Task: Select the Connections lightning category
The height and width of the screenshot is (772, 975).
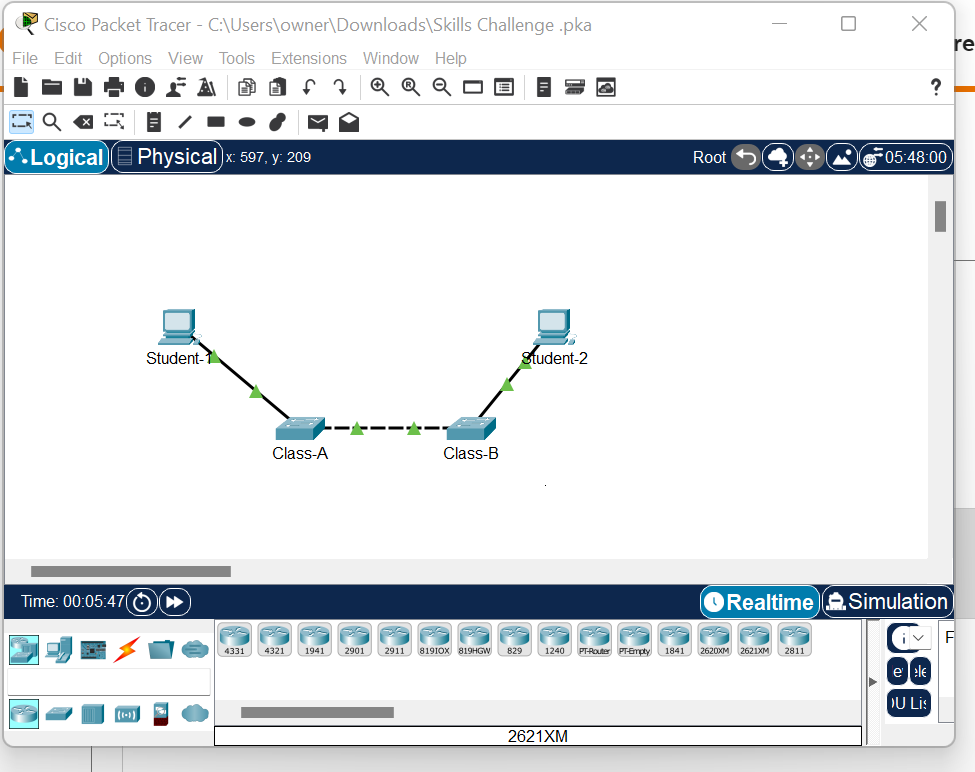Action: point(127,650)
